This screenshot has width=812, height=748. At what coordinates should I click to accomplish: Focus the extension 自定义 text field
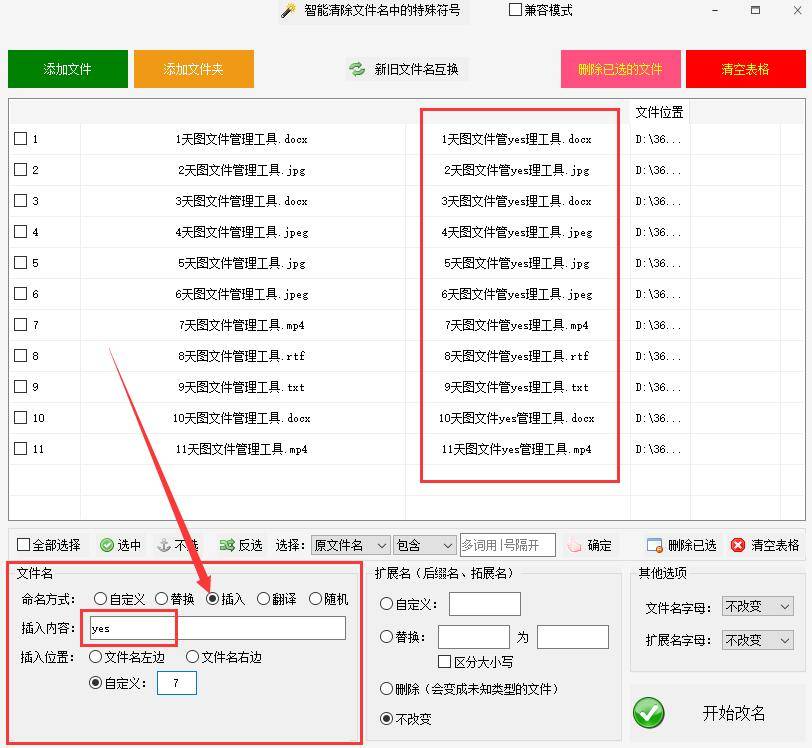coord(485,604)
